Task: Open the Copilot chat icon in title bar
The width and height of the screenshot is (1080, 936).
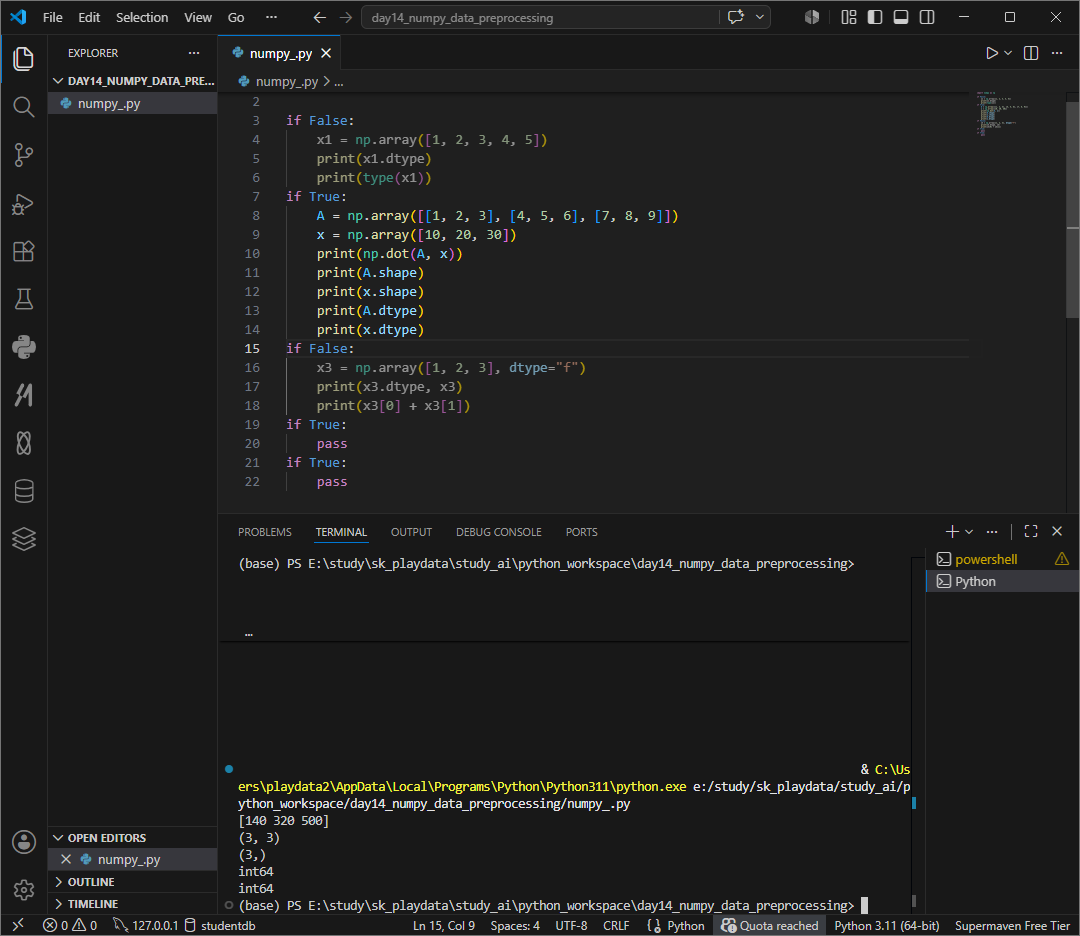Action: click(736, 17)
